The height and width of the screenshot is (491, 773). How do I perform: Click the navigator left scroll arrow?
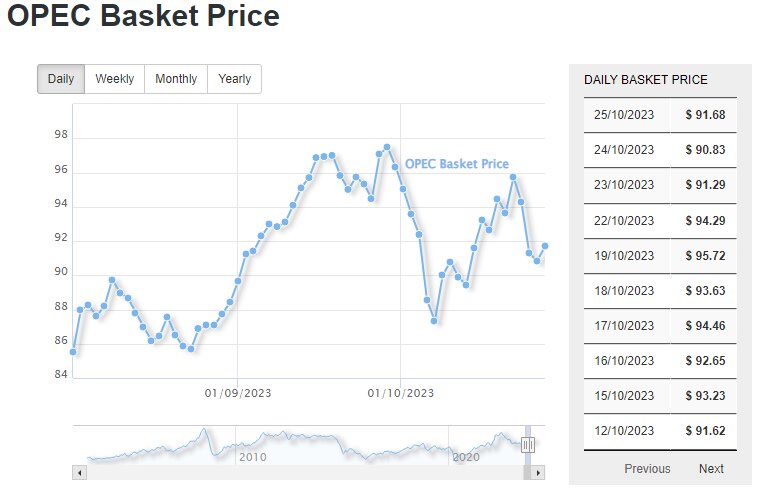point(79,472)
